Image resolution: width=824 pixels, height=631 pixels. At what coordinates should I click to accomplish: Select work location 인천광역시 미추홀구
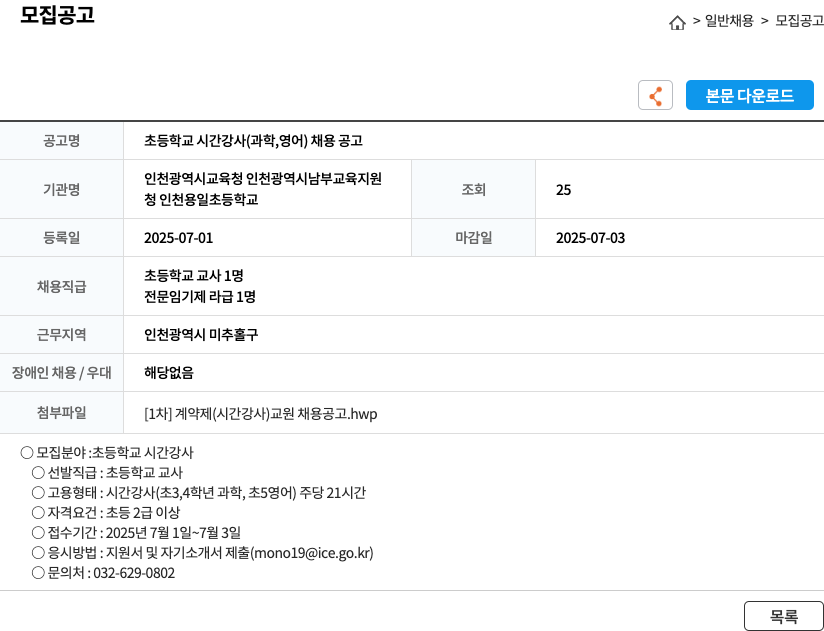pyautogui.click(x=201, y=335)
